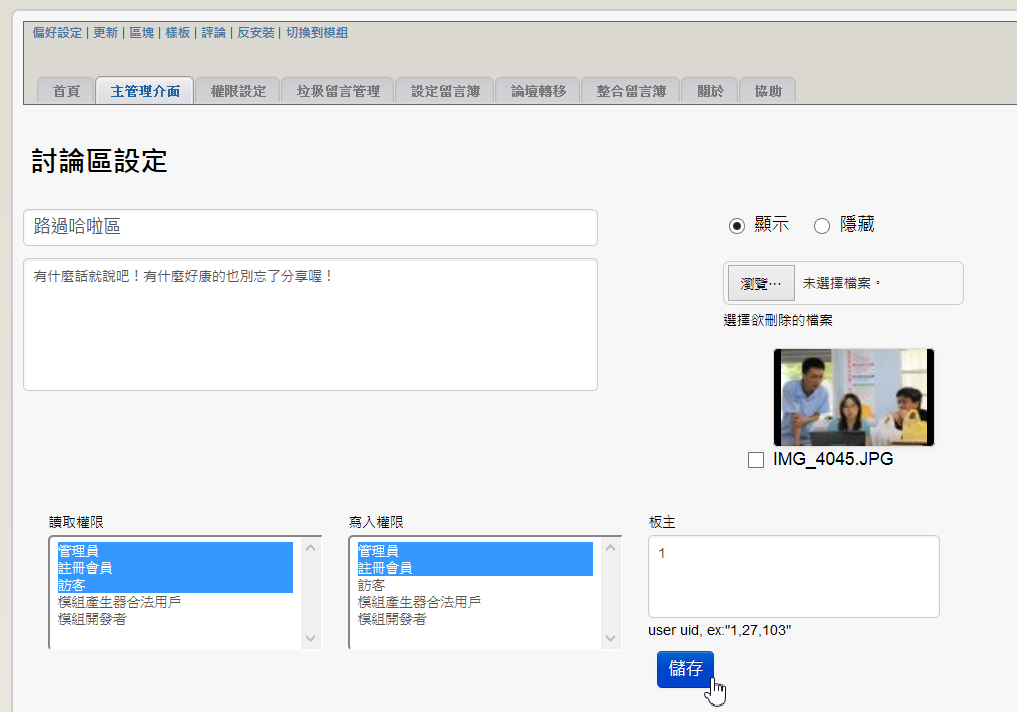Click the 瀏覽 file browse button
Image resolution: width=1017 pixels, height=712 pixels.
click(760, 283)
